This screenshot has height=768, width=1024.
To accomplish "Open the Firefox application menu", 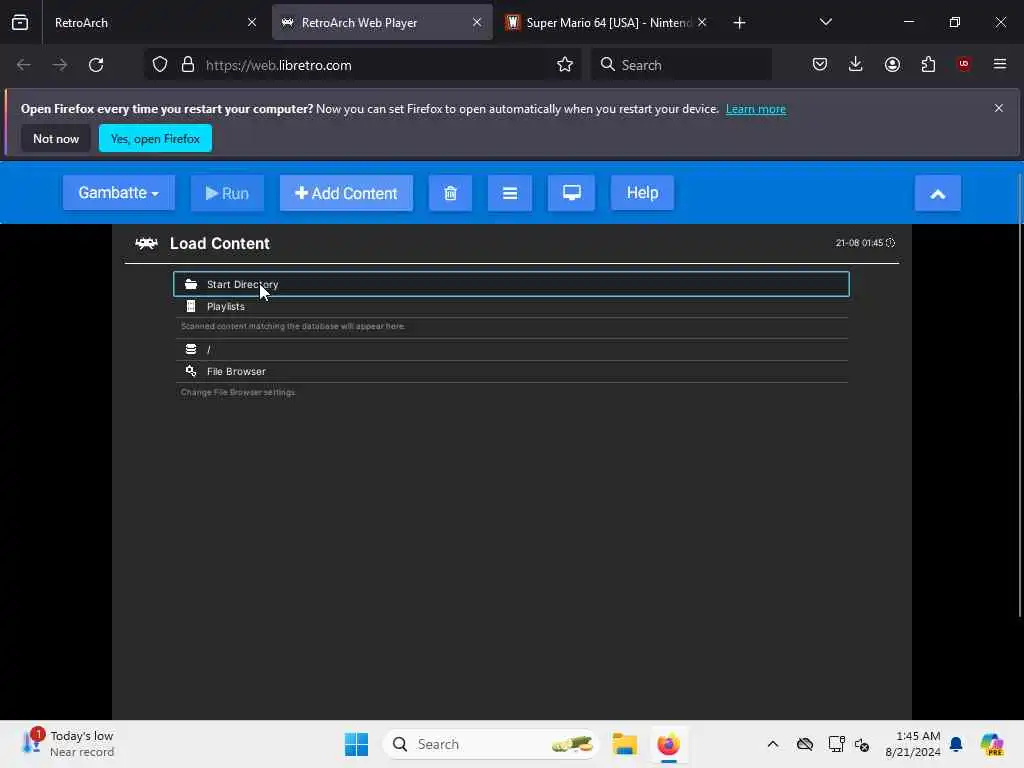I will click(x=1000, y=64).
